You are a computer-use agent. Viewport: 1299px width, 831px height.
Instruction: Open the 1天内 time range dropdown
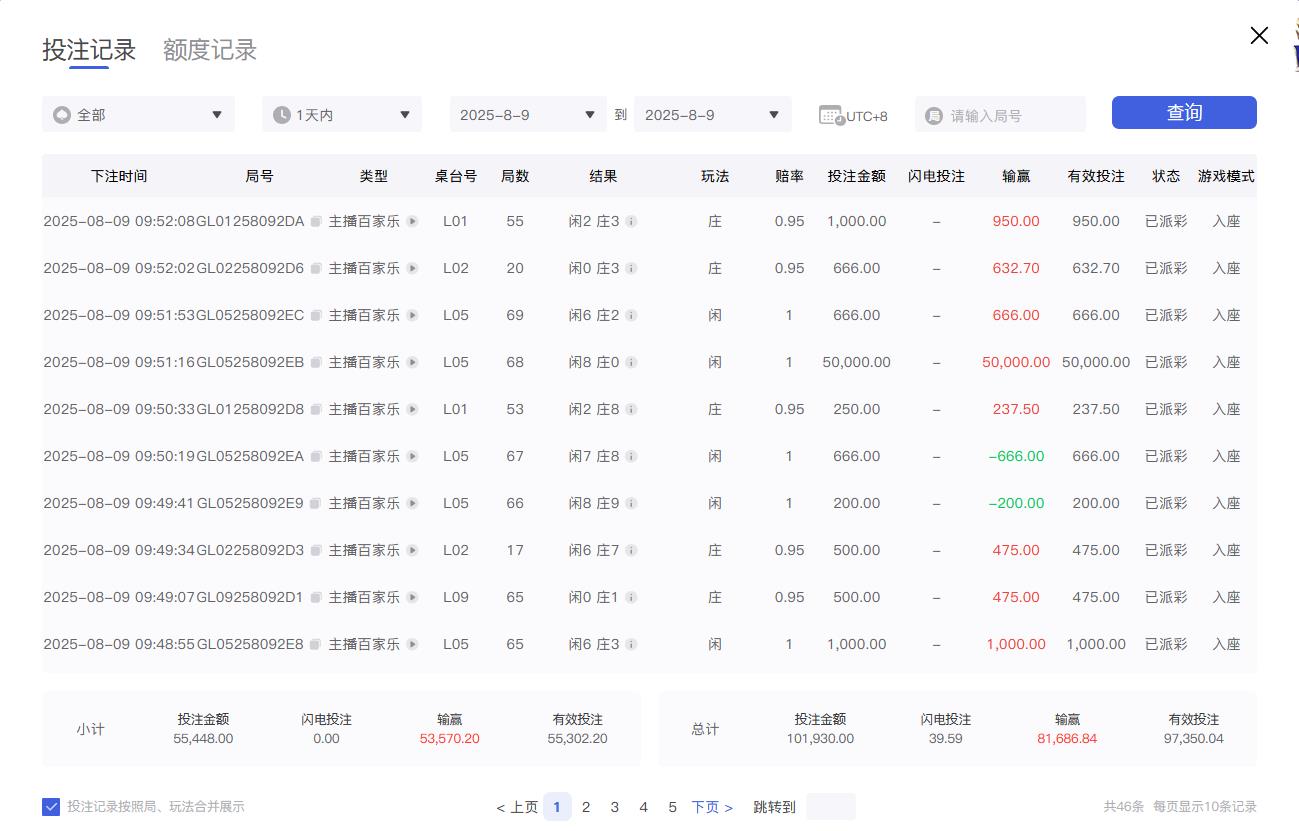tap(342, 114)
